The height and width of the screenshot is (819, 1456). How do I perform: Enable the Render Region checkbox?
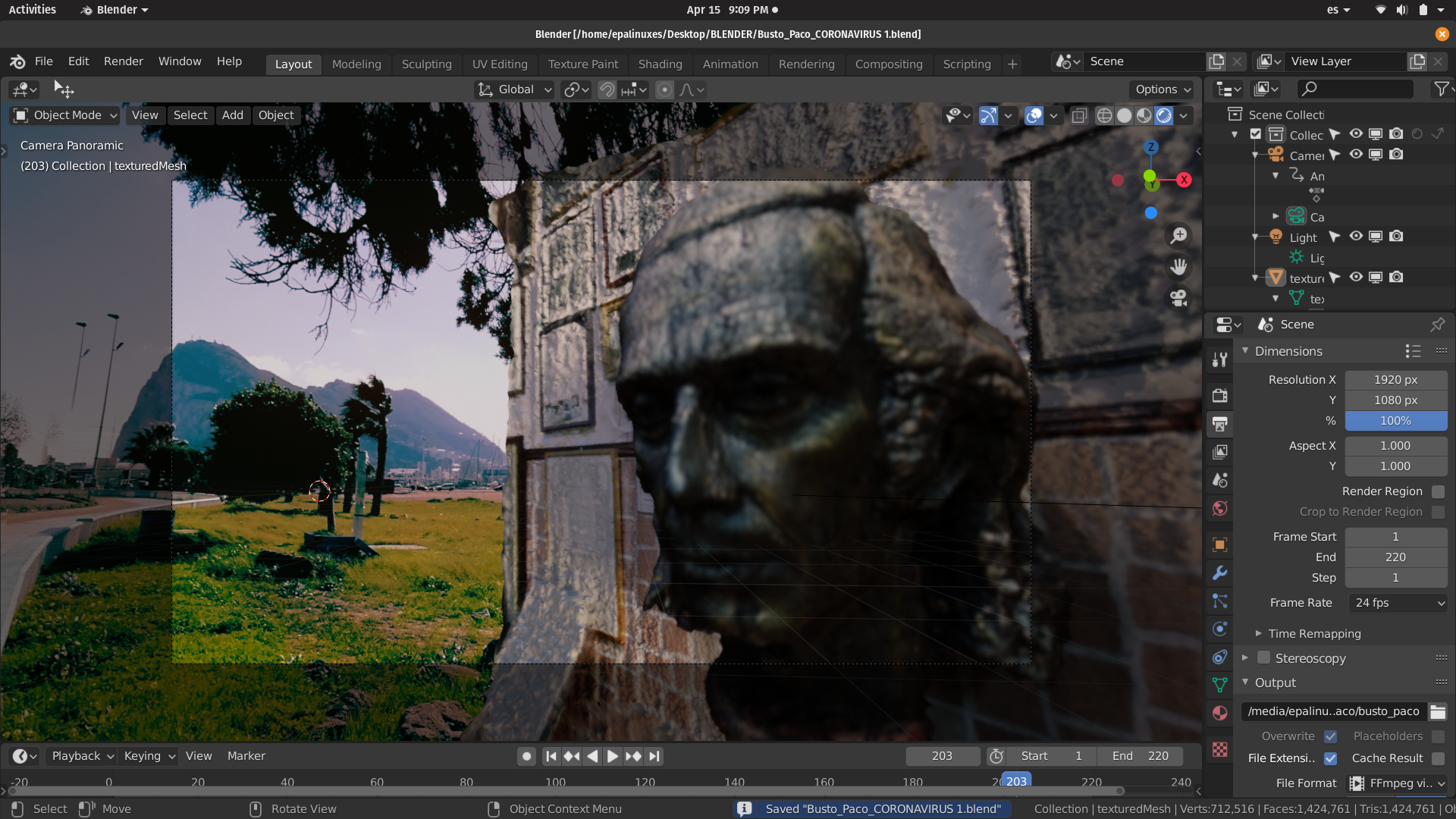(x=1437, y=491)
